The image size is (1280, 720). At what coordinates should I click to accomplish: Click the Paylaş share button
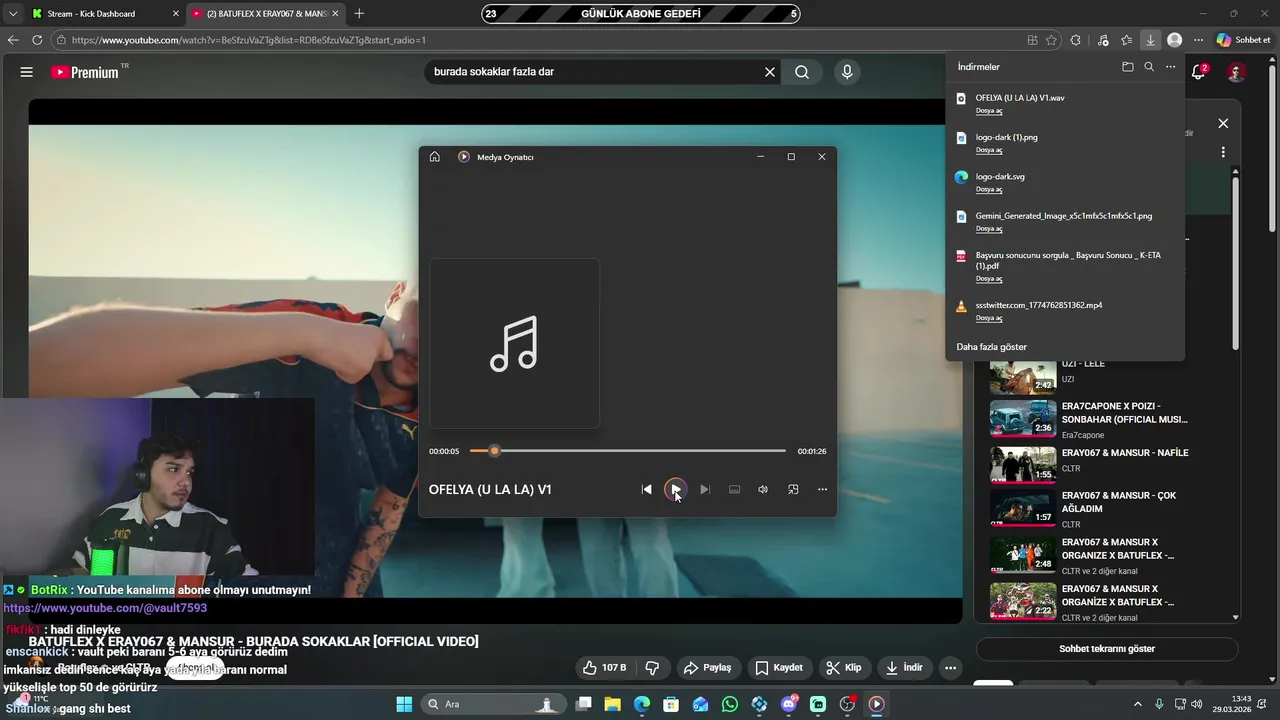point(707,668)
